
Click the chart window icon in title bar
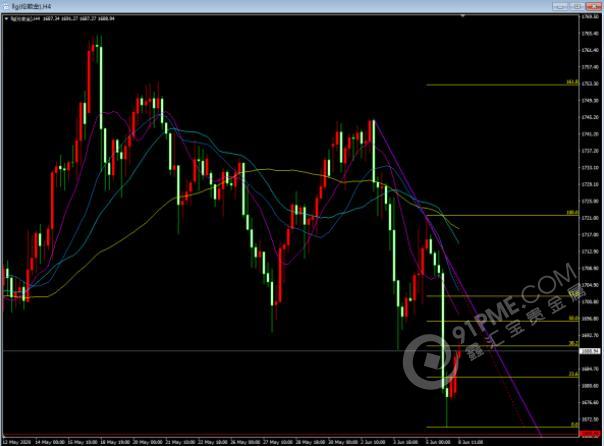pyautogui.click(x=5, y=5)
